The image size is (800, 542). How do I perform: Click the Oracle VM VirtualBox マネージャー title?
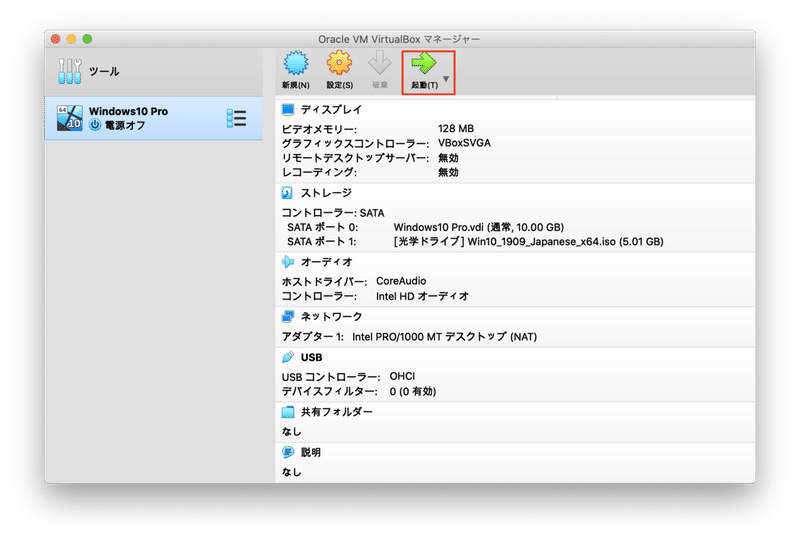pyautogui.click(x=399, y=39)
